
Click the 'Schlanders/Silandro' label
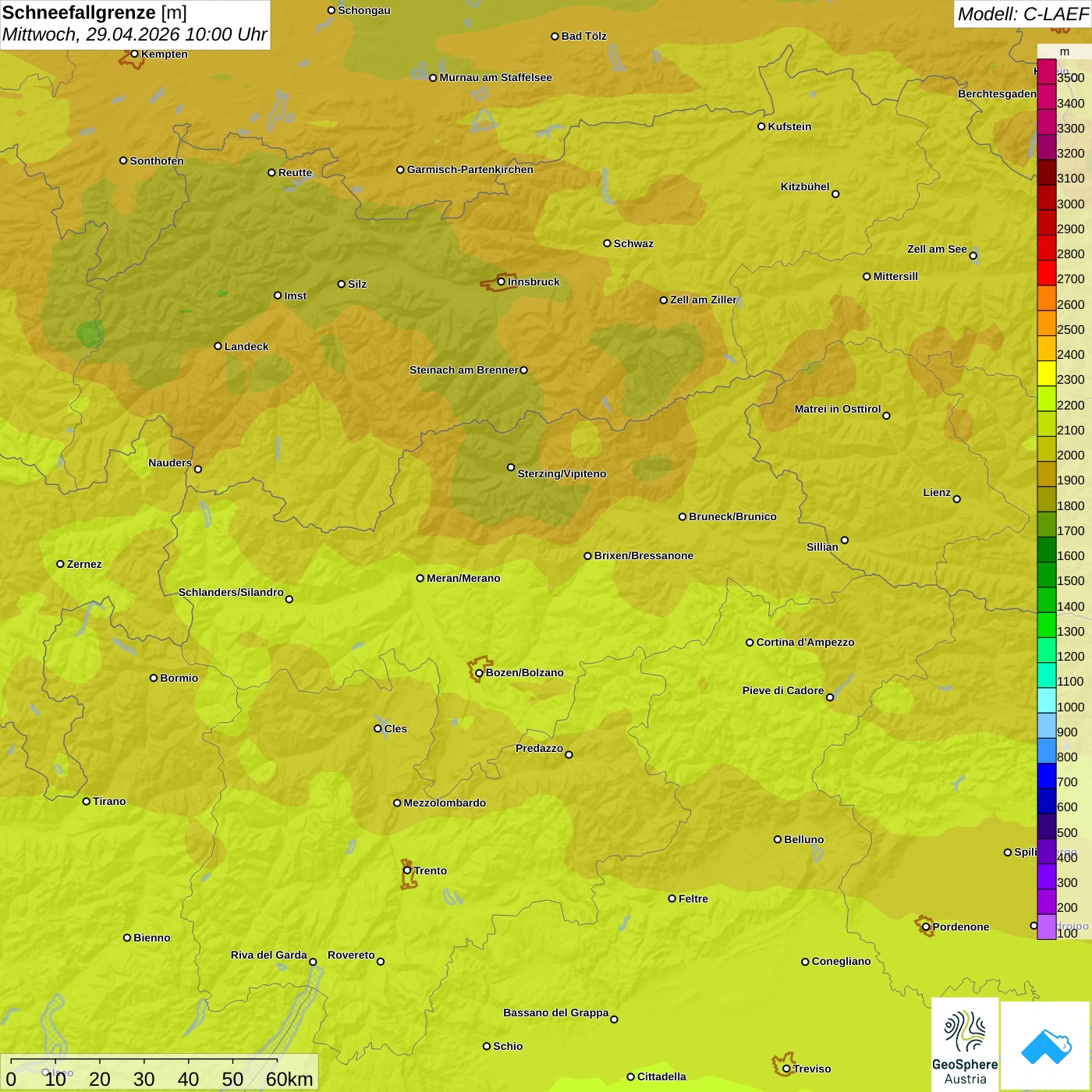tap(231, 592)
